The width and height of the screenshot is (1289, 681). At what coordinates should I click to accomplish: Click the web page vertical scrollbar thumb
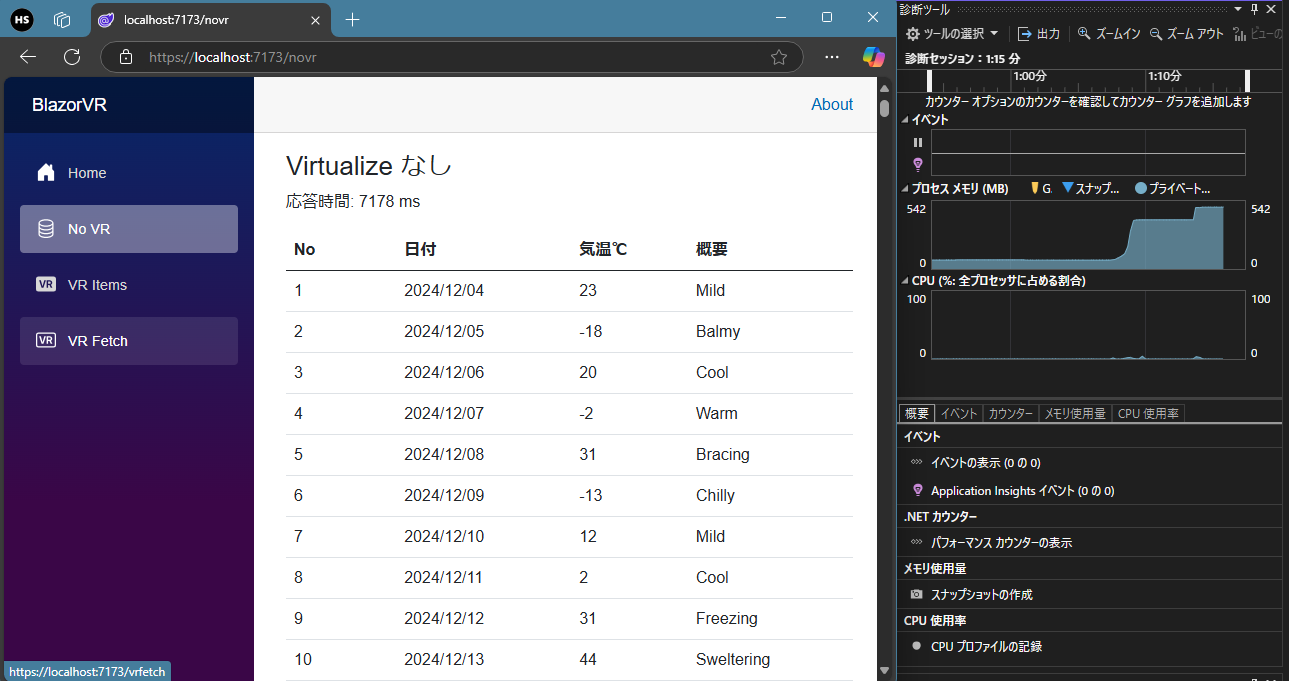[x=884, y=108]
